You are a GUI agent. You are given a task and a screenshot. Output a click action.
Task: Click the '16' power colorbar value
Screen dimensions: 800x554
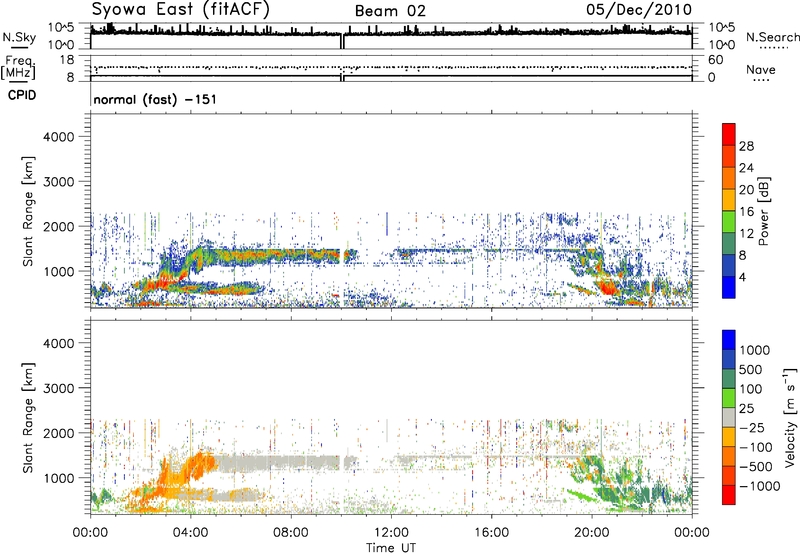click(746, 212)
